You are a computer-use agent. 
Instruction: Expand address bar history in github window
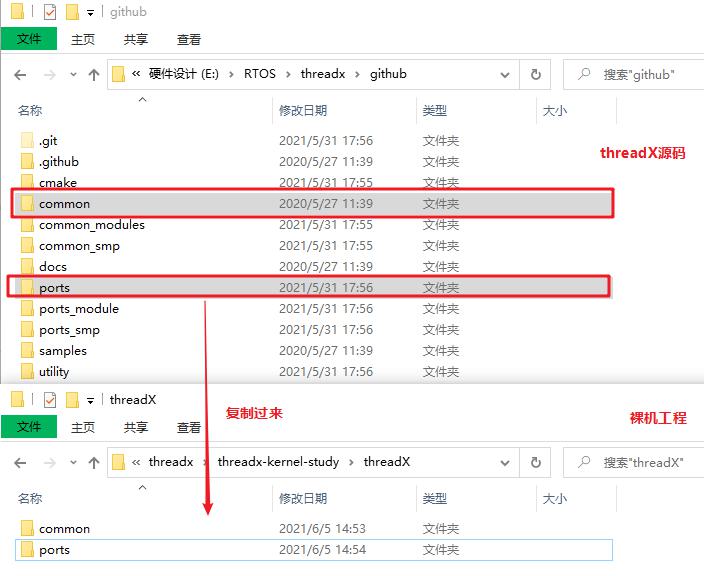(505, 75)
